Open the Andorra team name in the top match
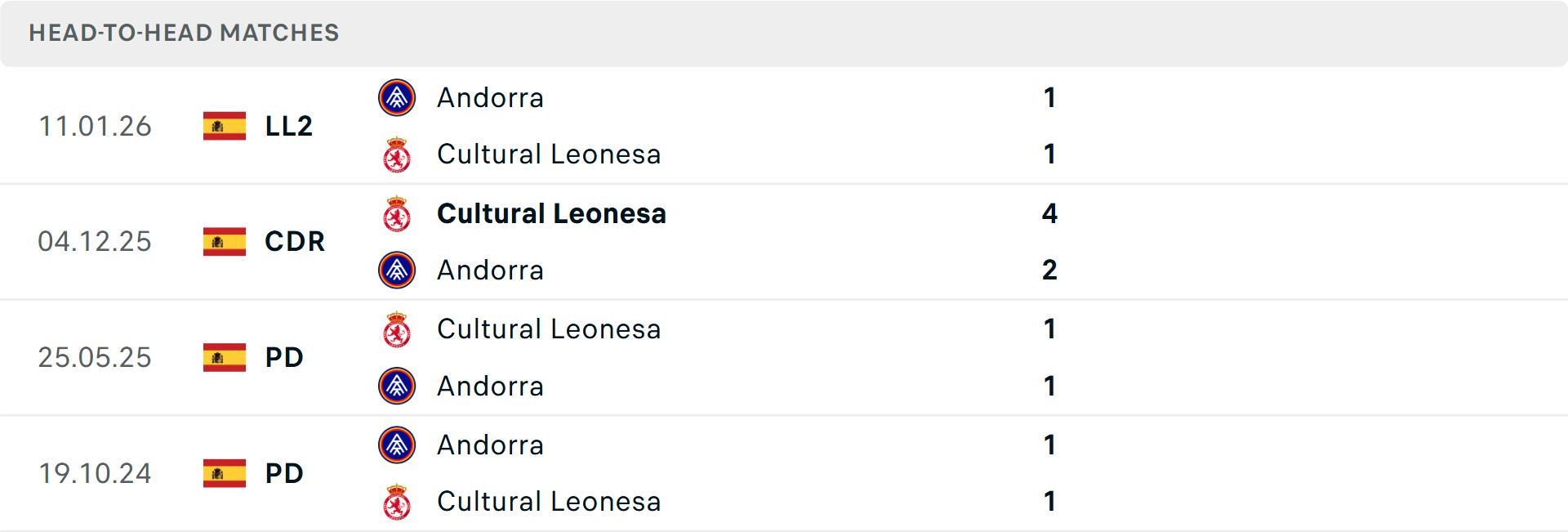 tap(490, 97)
